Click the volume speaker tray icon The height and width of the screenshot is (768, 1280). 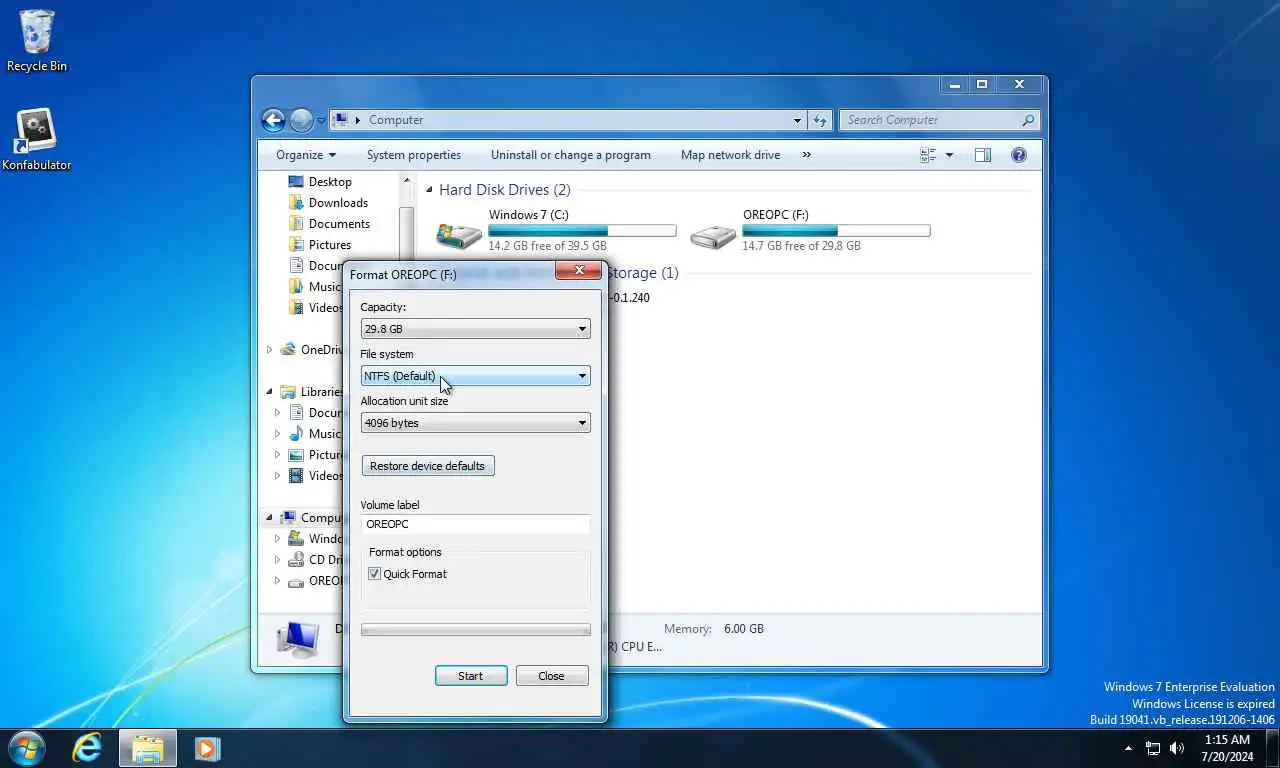coord(1177,748)
